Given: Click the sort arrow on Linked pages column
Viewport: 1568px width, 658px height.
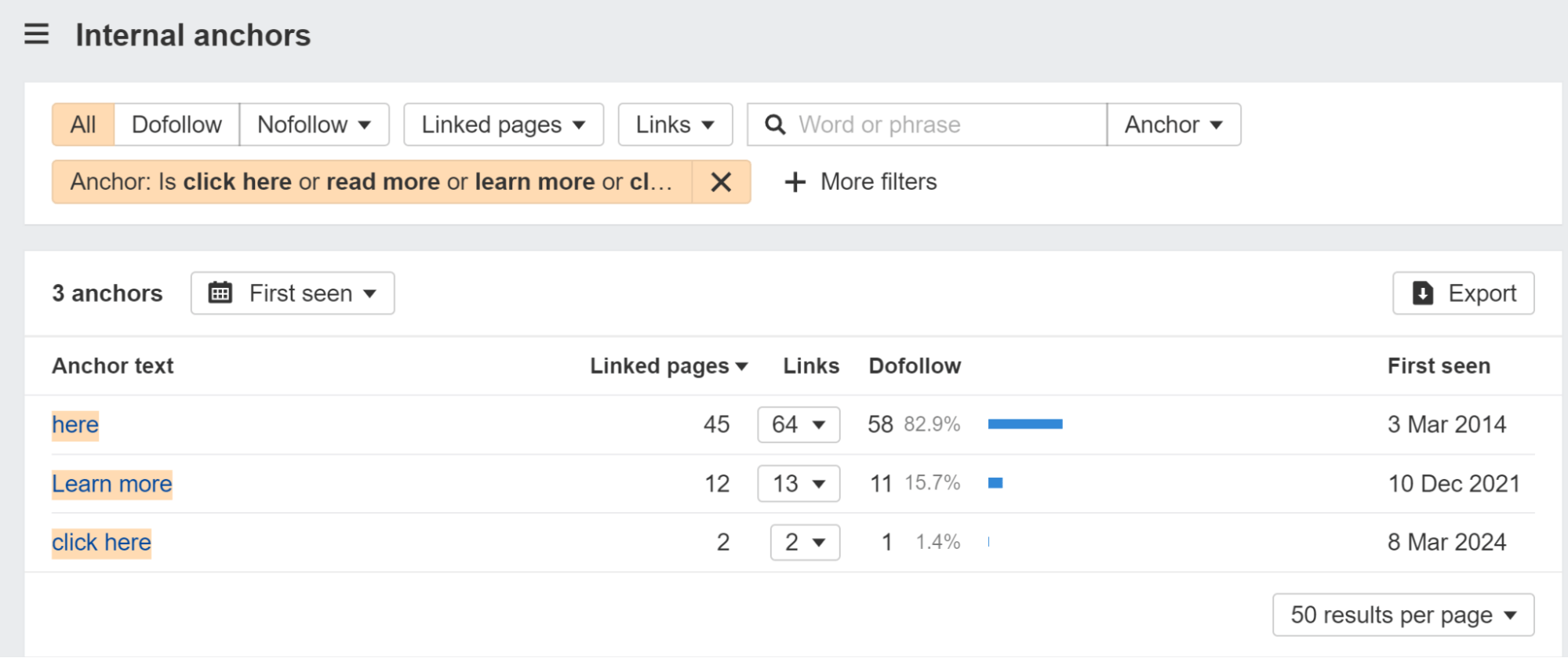Looking at the screenshot, I should tap(741, 365).
